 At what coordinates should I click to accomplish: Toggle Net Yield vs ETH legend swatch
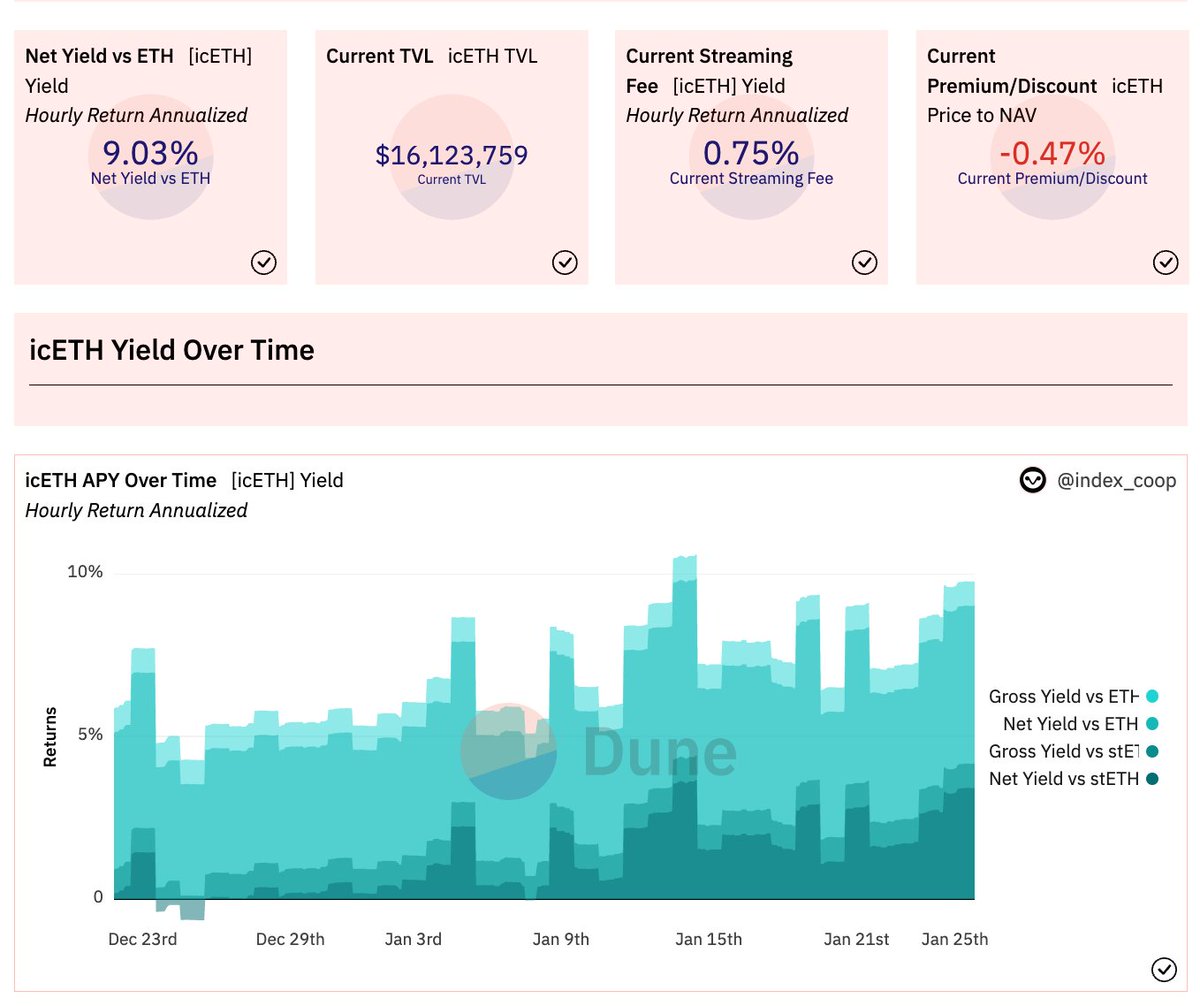1152,723
